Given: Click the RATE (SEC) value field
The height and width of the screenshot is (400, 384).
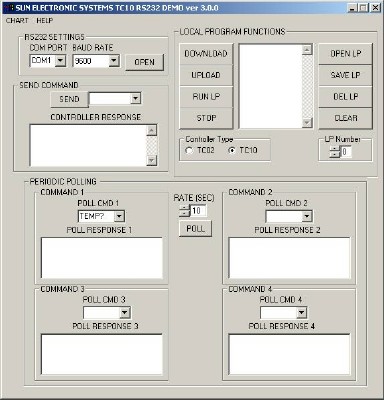Looking at the screenshot, I should [x=198, y=211].
